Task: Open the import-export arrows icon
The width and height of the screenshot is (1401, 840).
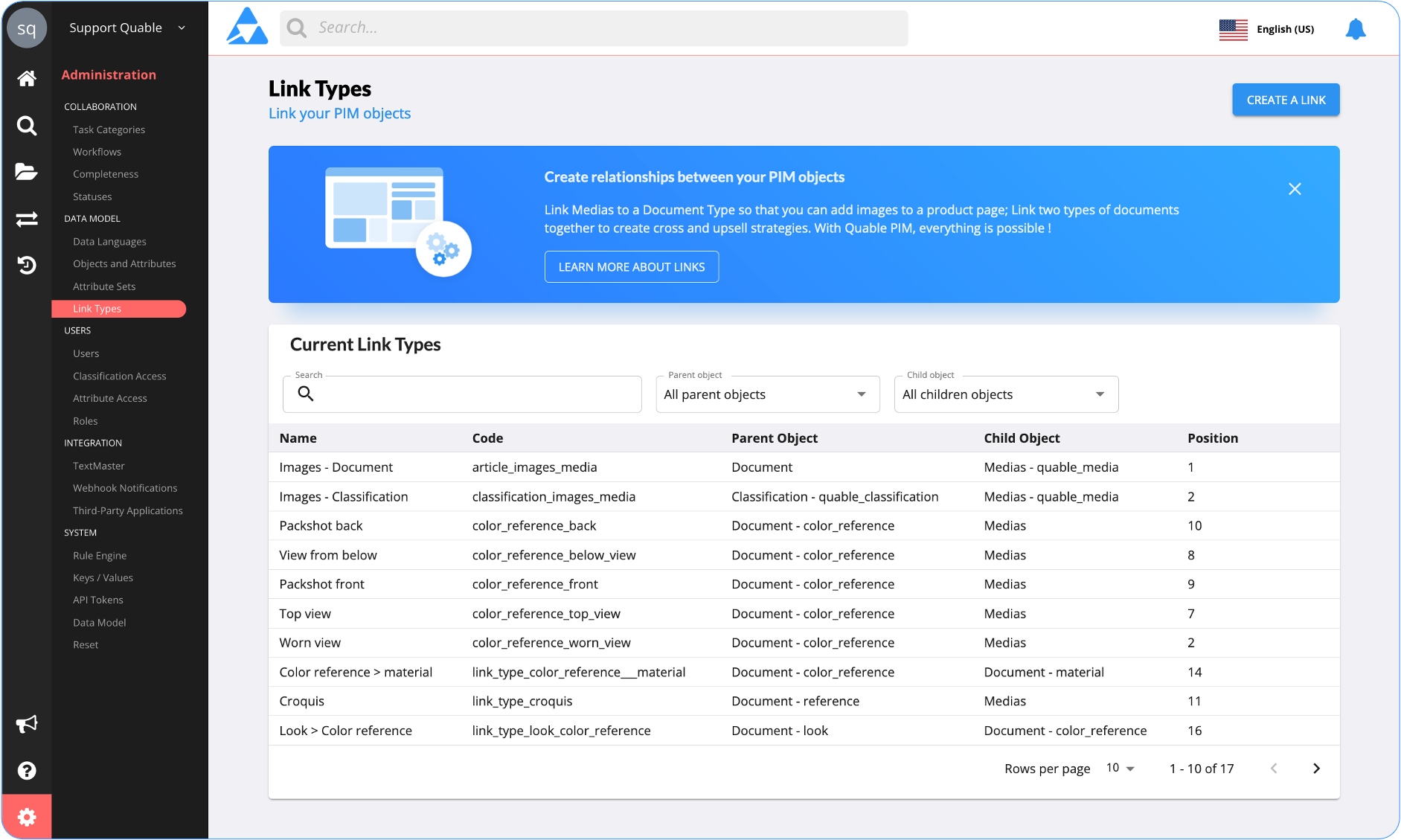Action: tap(27, 219)
